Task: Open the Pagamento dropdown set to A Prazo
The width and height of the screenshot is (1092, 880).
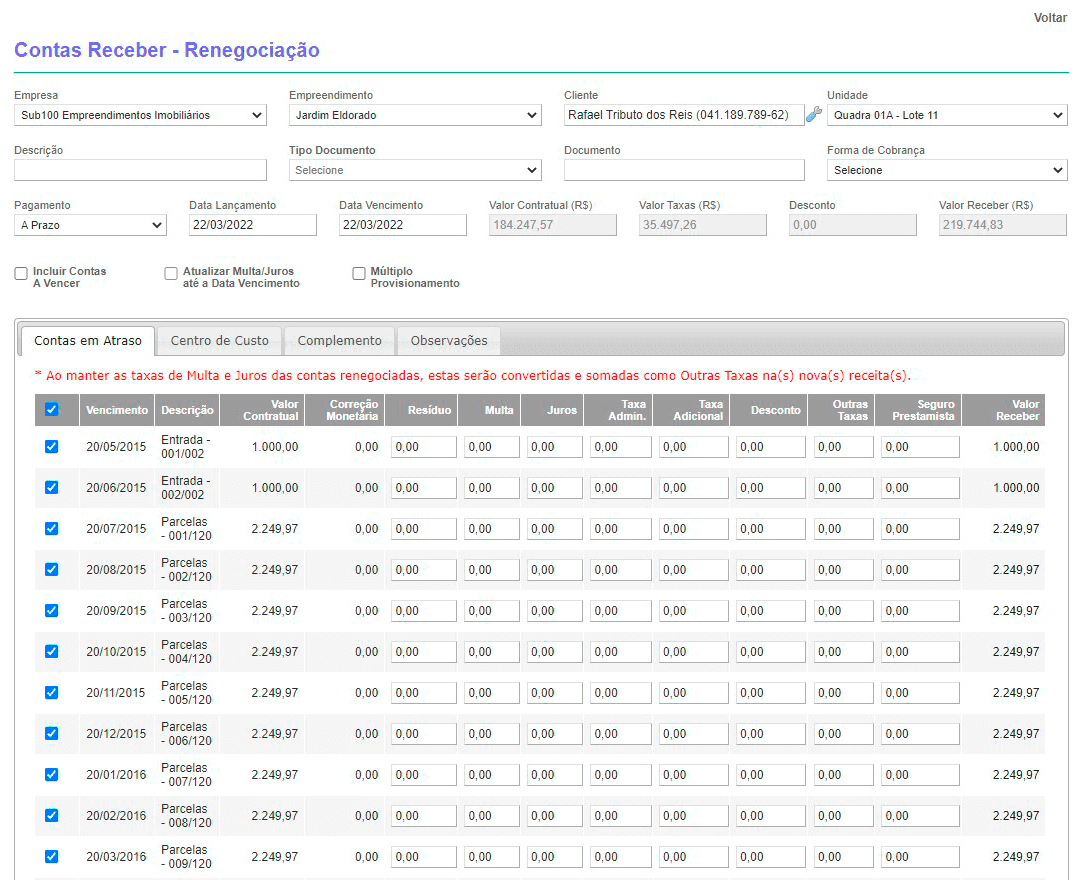Action: coord(90,225)
